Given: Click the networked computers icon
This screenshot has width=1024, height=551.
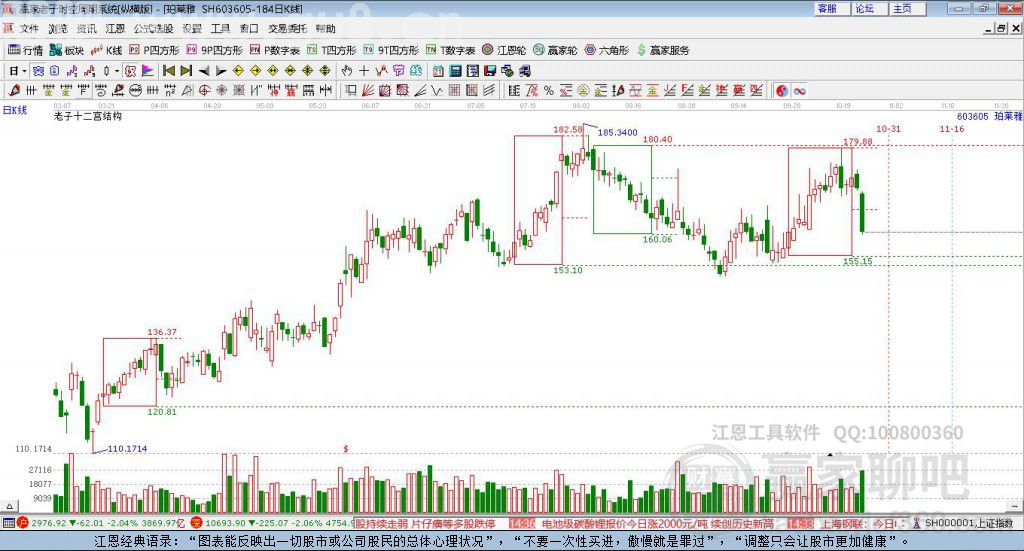Looking at the screenshot, I should (x=525, y=71).
